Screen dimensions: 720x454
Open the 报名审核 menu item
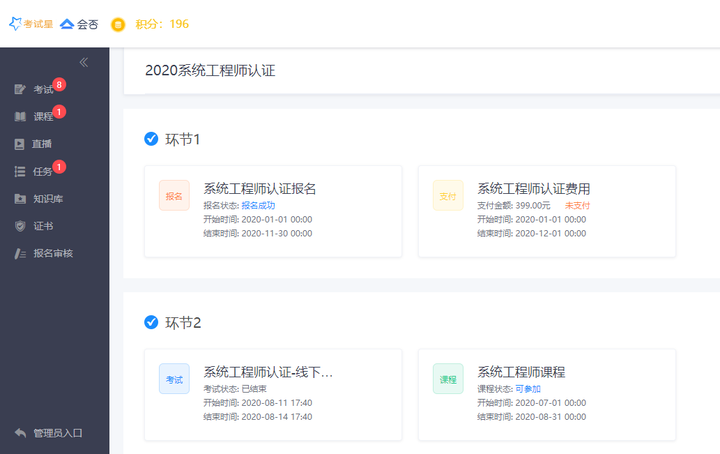[x=55, y=253]
